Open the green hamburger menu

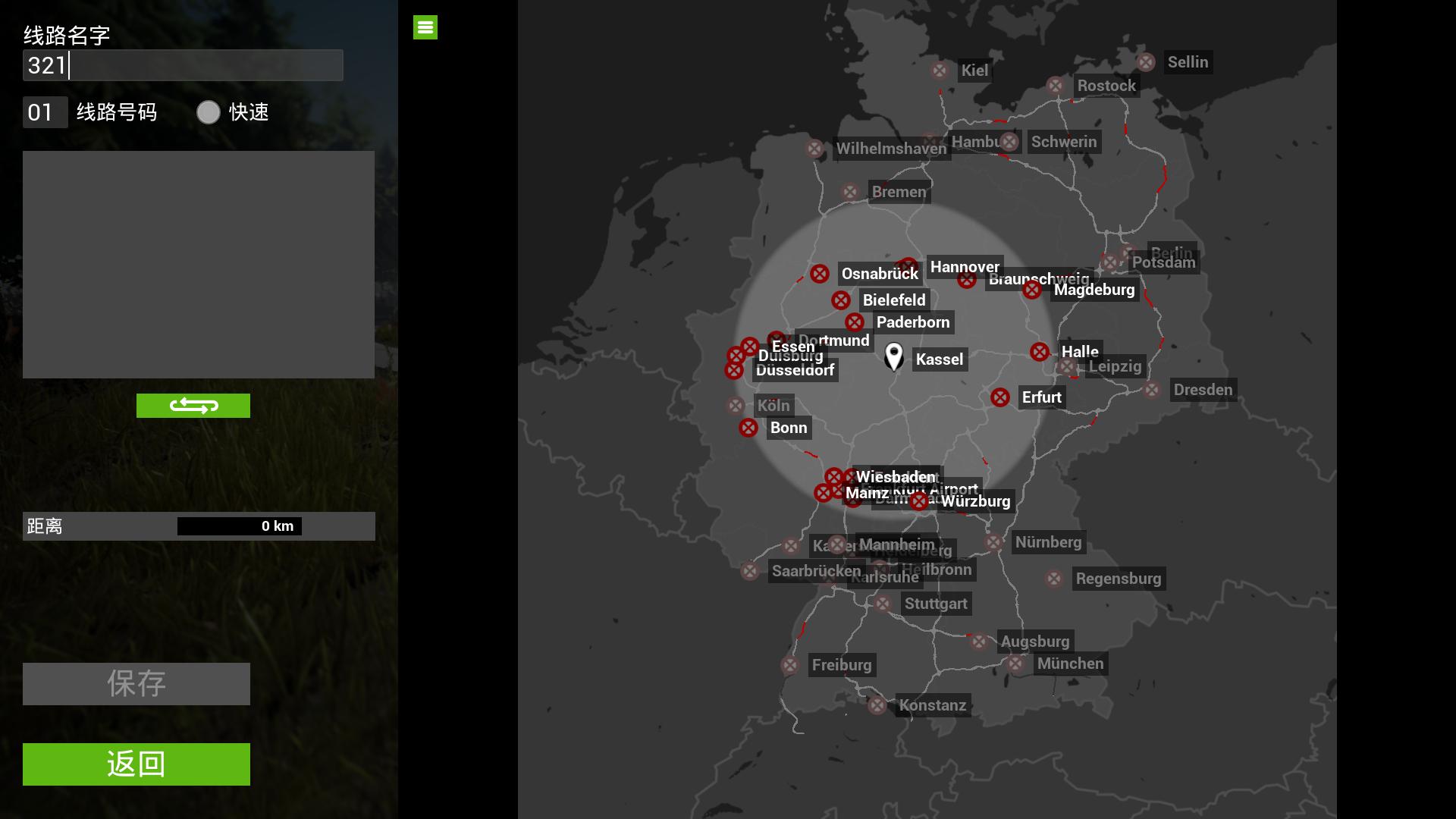(425, 27)
